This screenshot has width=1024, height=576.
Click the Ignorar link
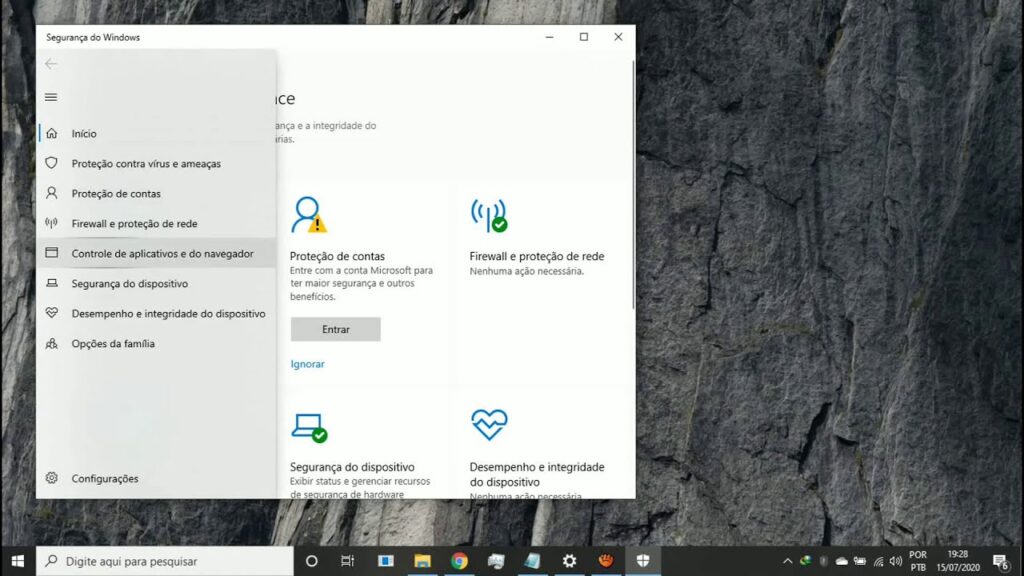pyautogui.click(x=308, y=364)
